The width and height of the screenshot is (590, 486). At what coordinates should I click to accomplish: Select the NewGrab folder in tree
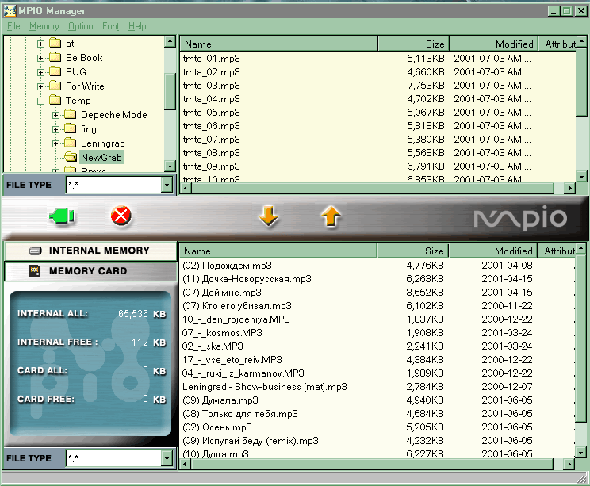(x=101, y=157)
